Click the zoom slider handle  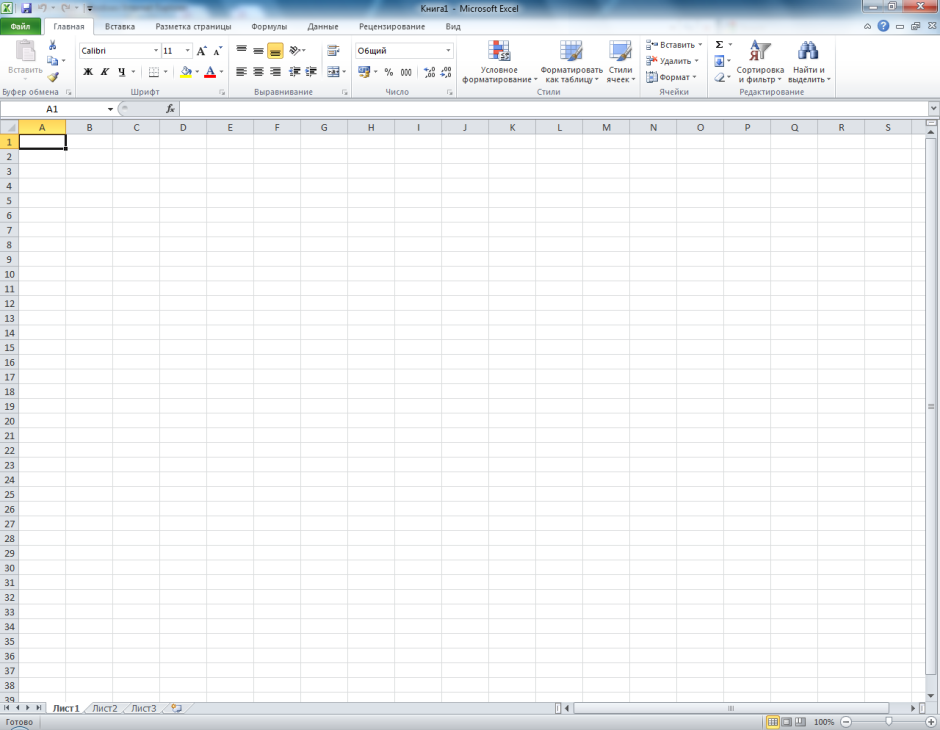[x=888, y=722]
